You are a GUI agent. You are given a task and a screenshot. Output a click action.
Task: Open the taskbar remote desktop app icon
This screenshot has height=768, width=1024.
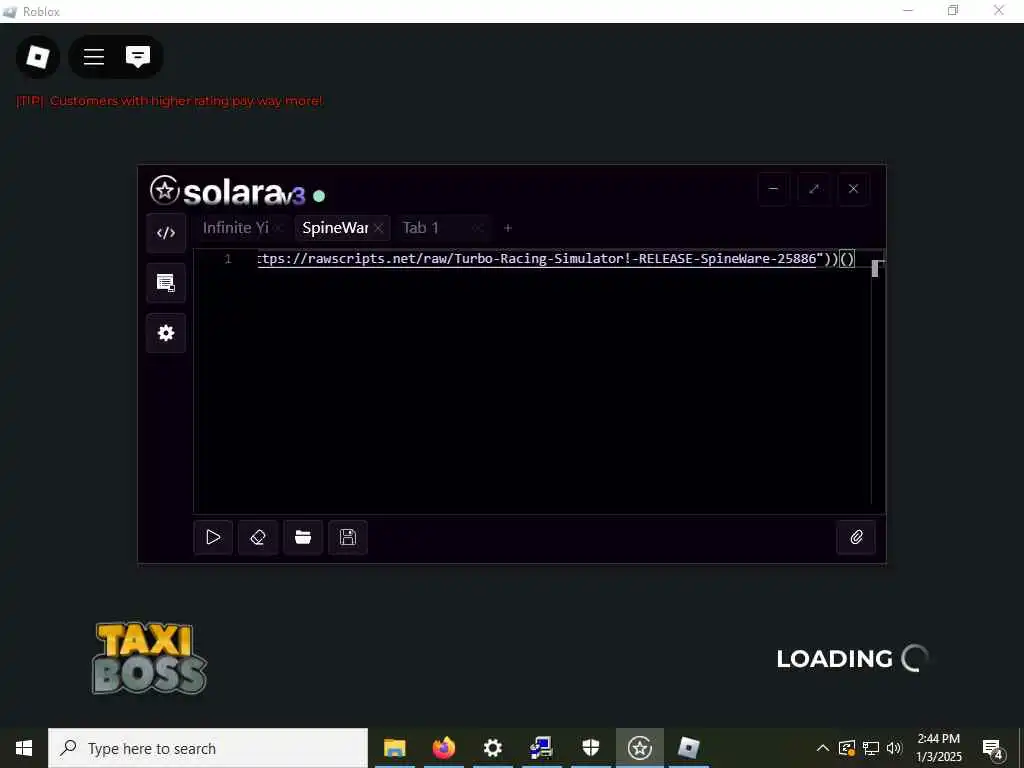coord(541,748)
